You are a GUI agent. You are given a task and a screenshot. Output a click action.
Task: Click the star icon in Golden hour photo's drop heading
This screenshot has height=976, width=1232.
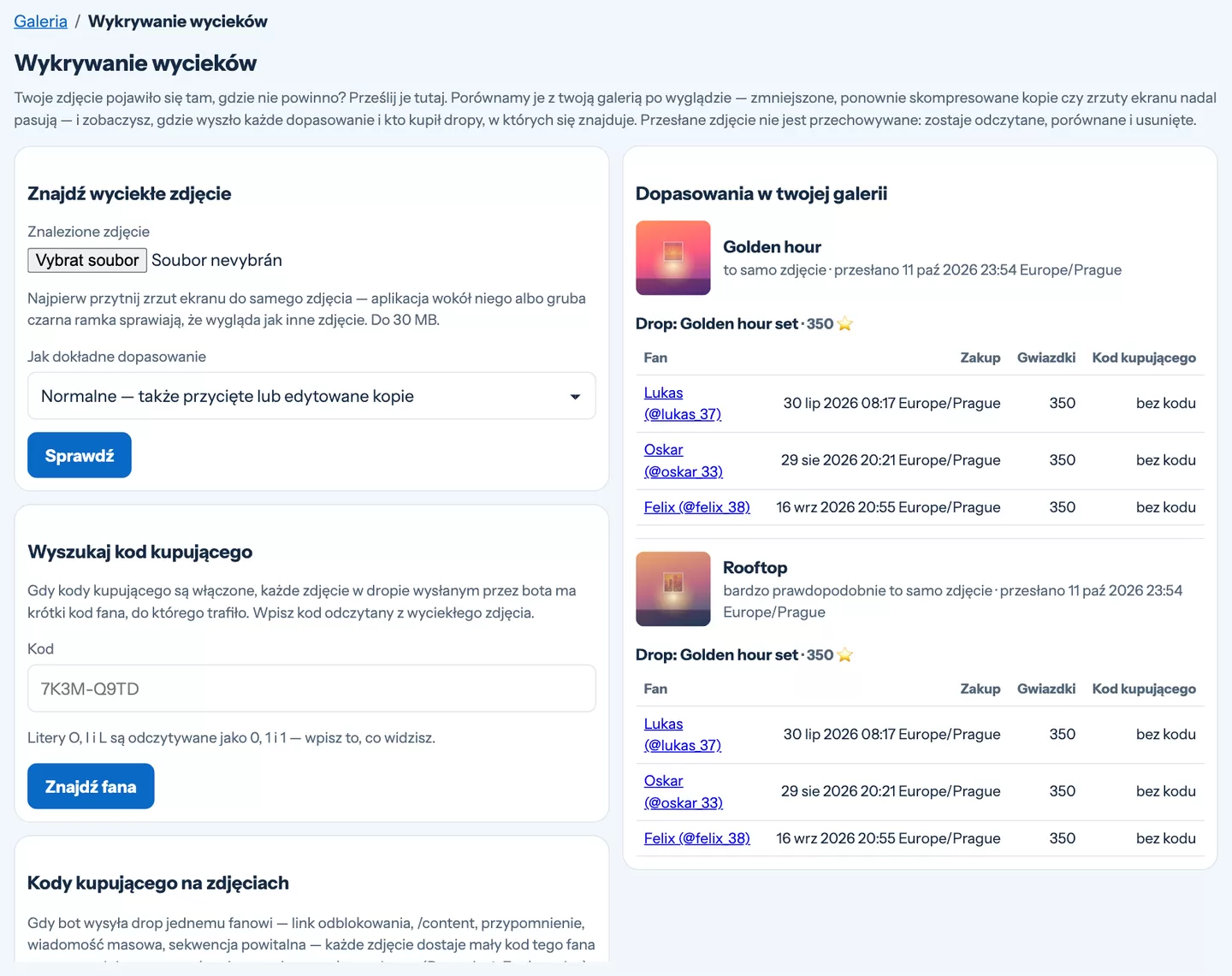point(845,323)
